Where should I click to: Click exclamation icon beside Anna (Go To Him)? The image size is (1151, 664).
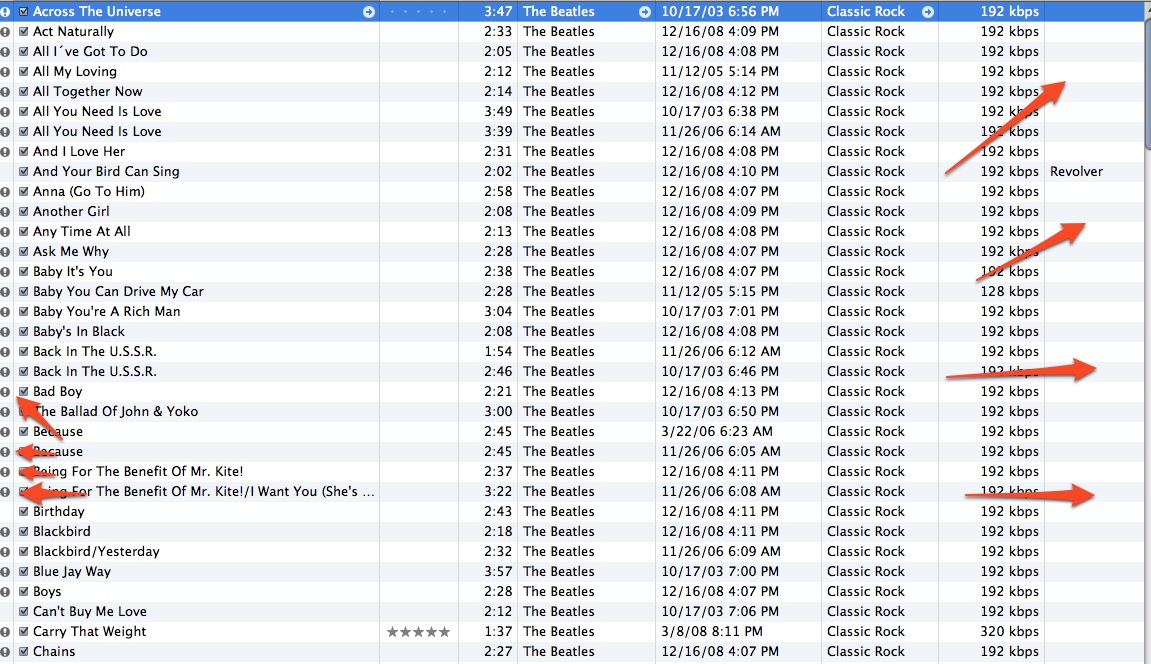5,191
